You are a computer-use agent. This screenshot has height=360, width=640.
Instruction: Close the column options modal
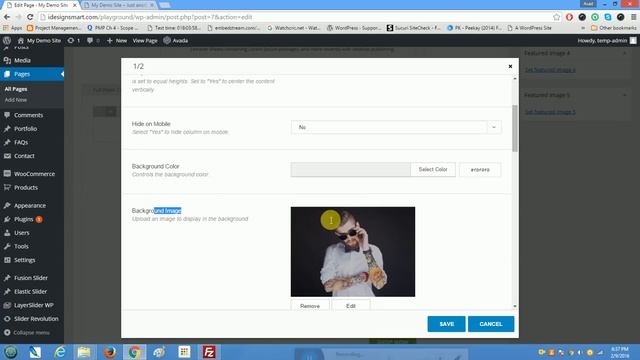510,66
